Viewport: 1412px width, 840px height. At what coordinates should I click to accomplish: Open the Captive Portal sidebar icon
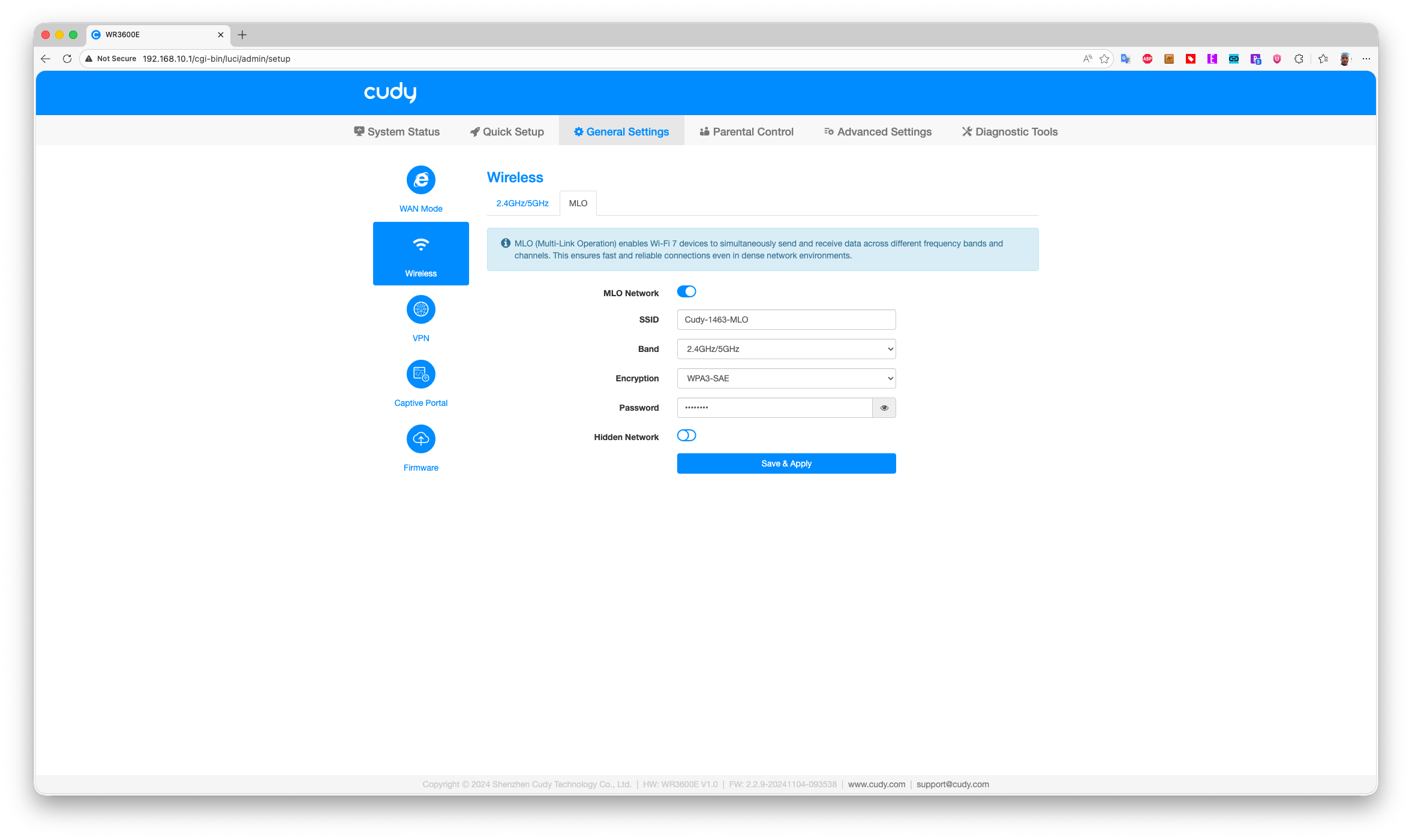point(420,374)
